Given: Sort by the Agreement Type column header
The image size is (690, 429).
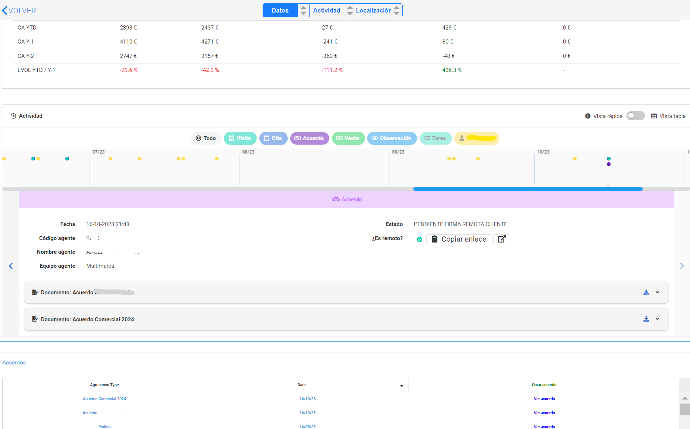Looking at the screenshot, I should 104,385.
